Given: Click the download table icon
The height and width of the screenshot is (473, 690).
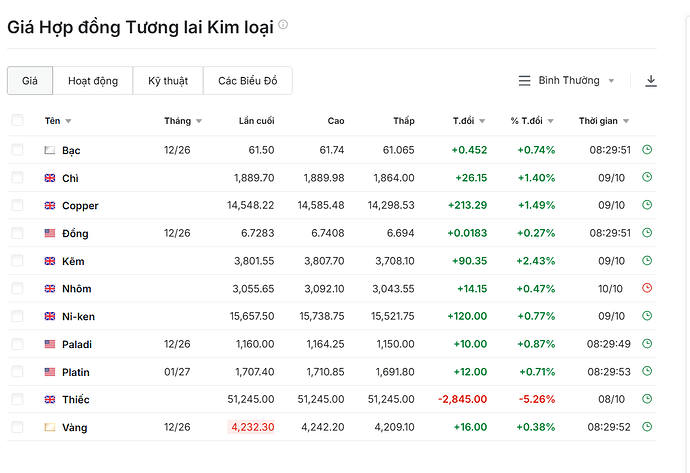Looking at the screenshot, I should [x=651, y=81].
